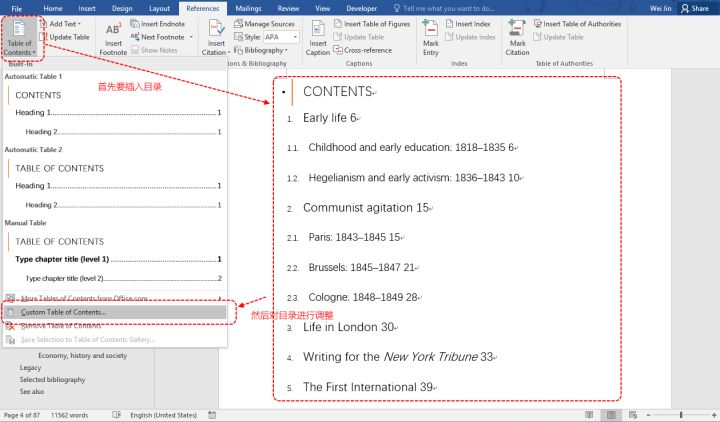Viewport: 720px width, 422px height.
Task: Open the File tab
Action: [x=17, y=8]
